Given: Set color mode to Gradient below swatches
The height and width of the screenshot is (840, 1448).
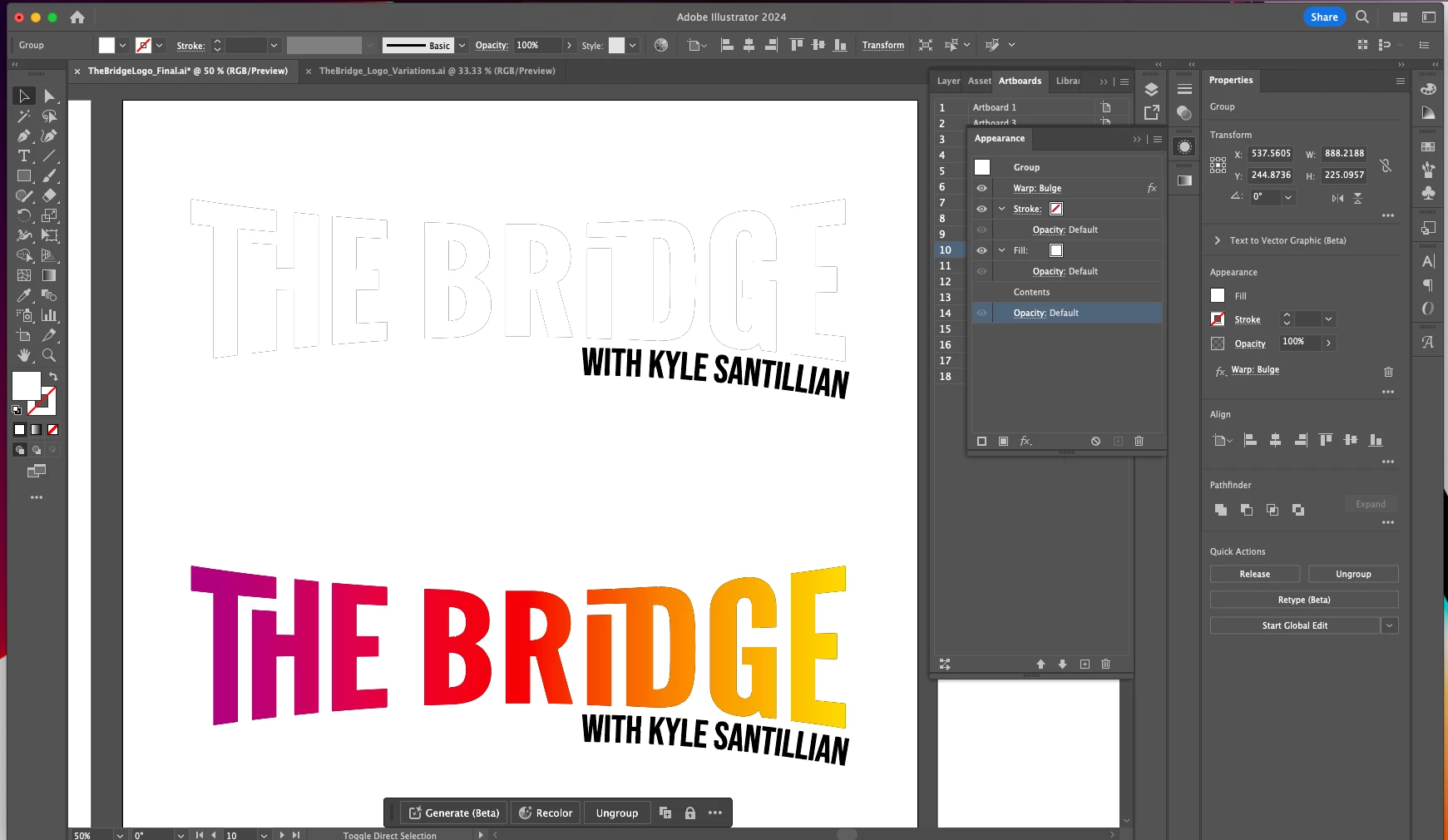Looking at the screenshot, I should [x=37, y=430].
